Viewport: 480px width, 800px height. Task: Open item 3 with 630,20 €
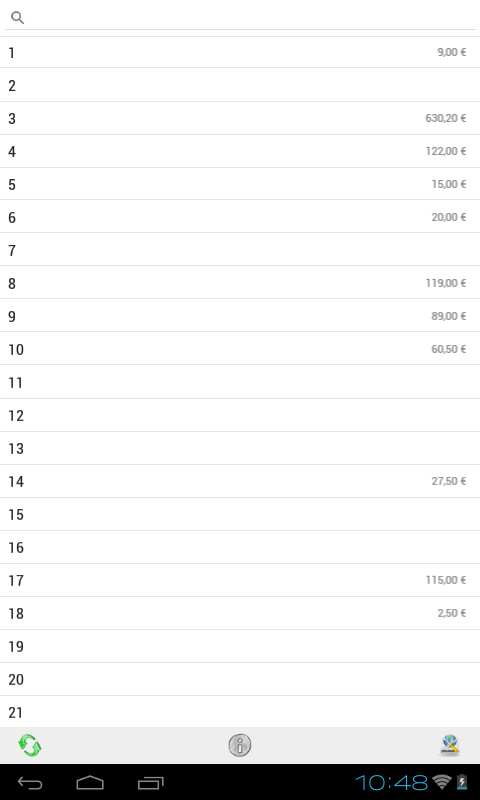click(x=240, y=118)
